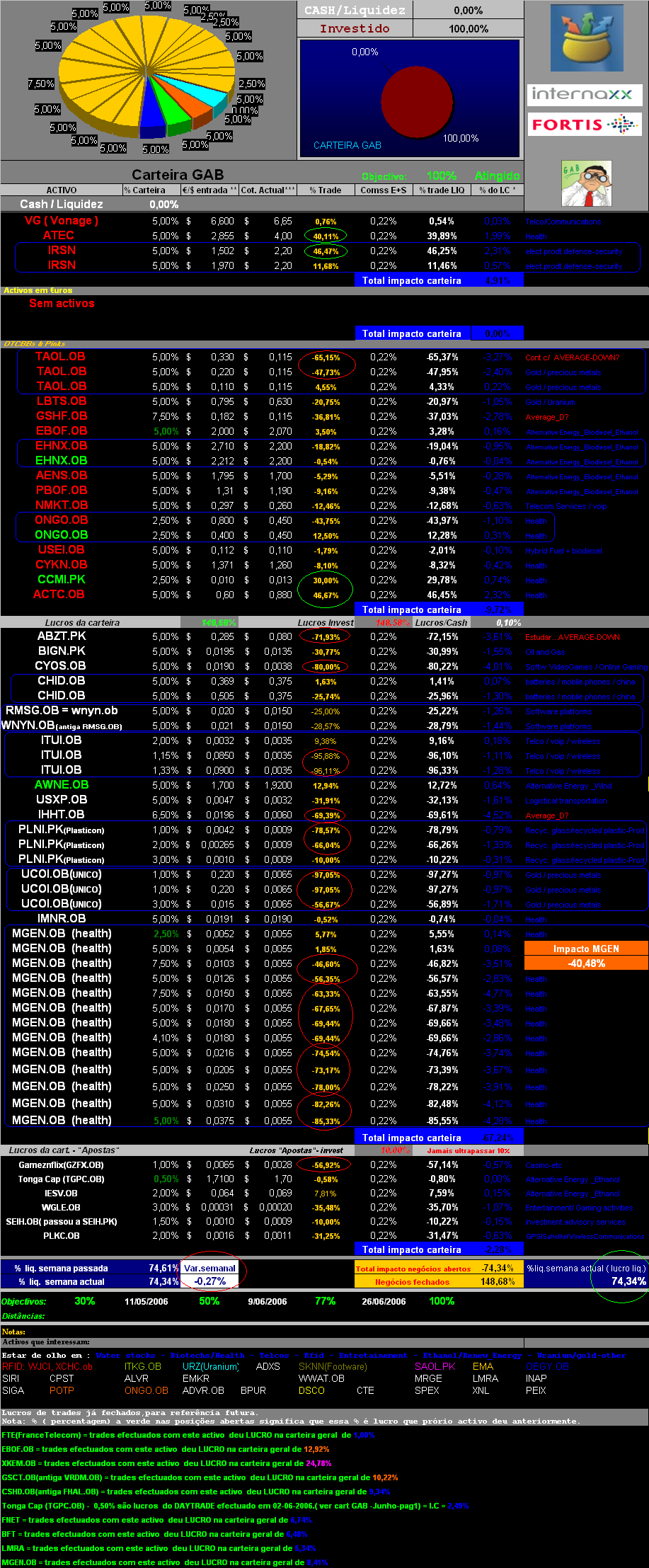Select the SAOL.PK watchlist entry
Viewport: 649px width, 1568px height.
pyautogui.click(x=435, y=1366)
